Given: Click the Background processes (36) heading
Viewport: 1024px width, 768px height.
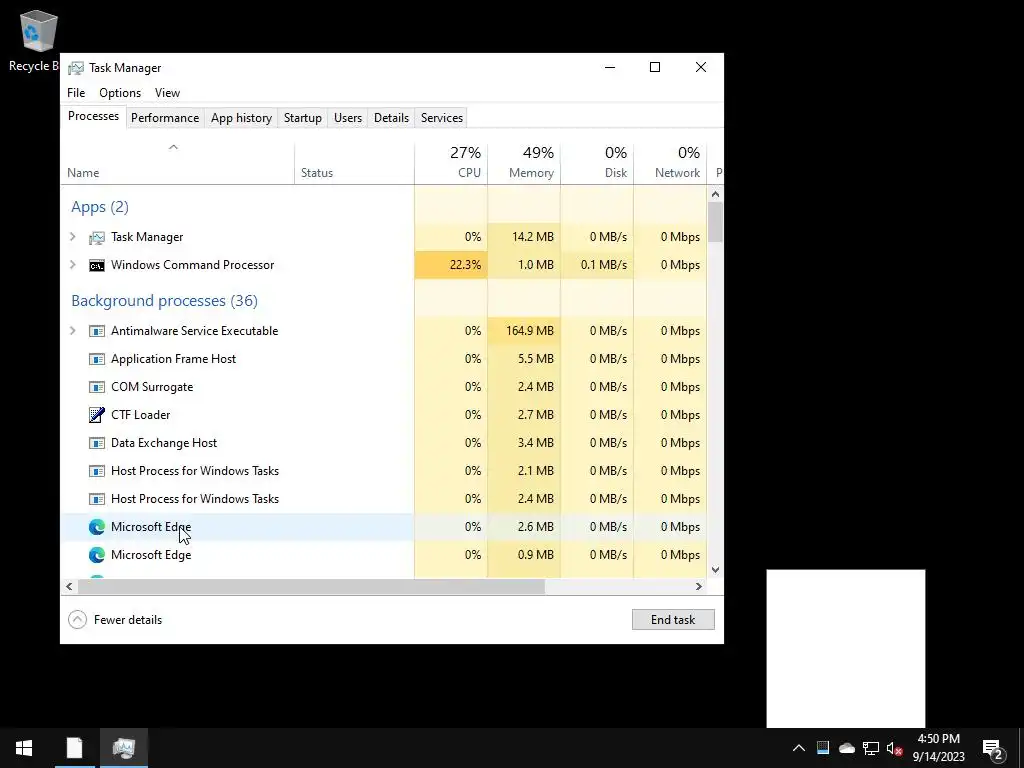Looking at the screenshot, I should pyautogui.click(x=165, y=300).
